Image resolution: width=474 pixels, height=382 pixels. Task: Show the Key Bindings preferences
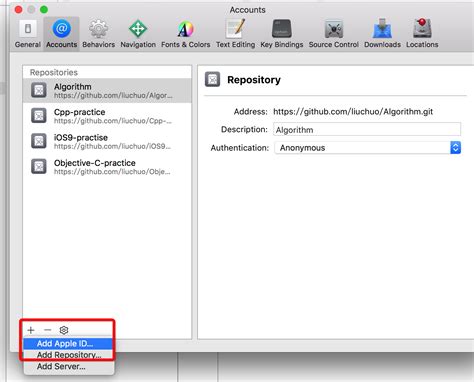click(282, 33)
